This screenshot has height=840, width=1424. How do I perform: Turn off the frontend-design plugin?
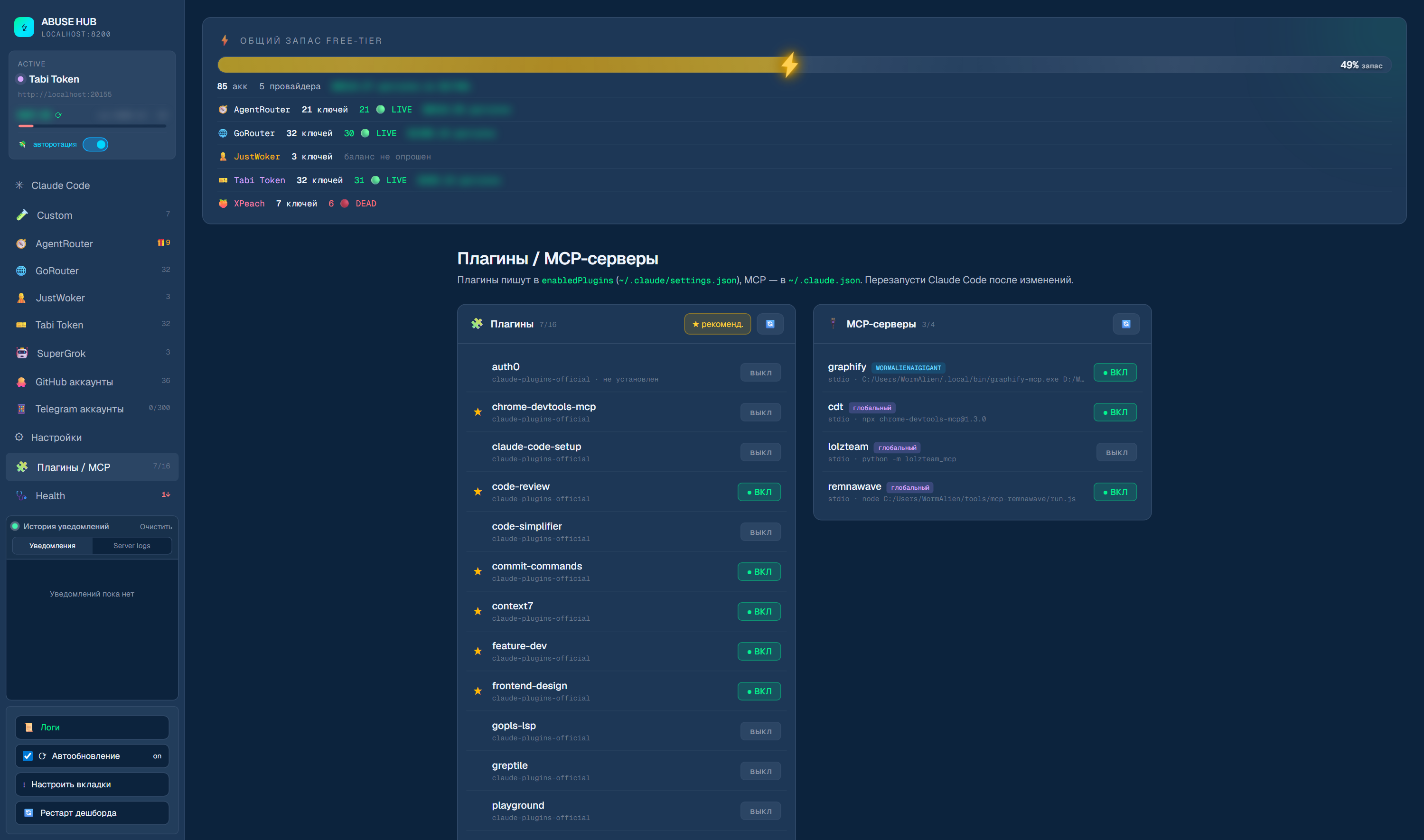(x=759, y=691)
